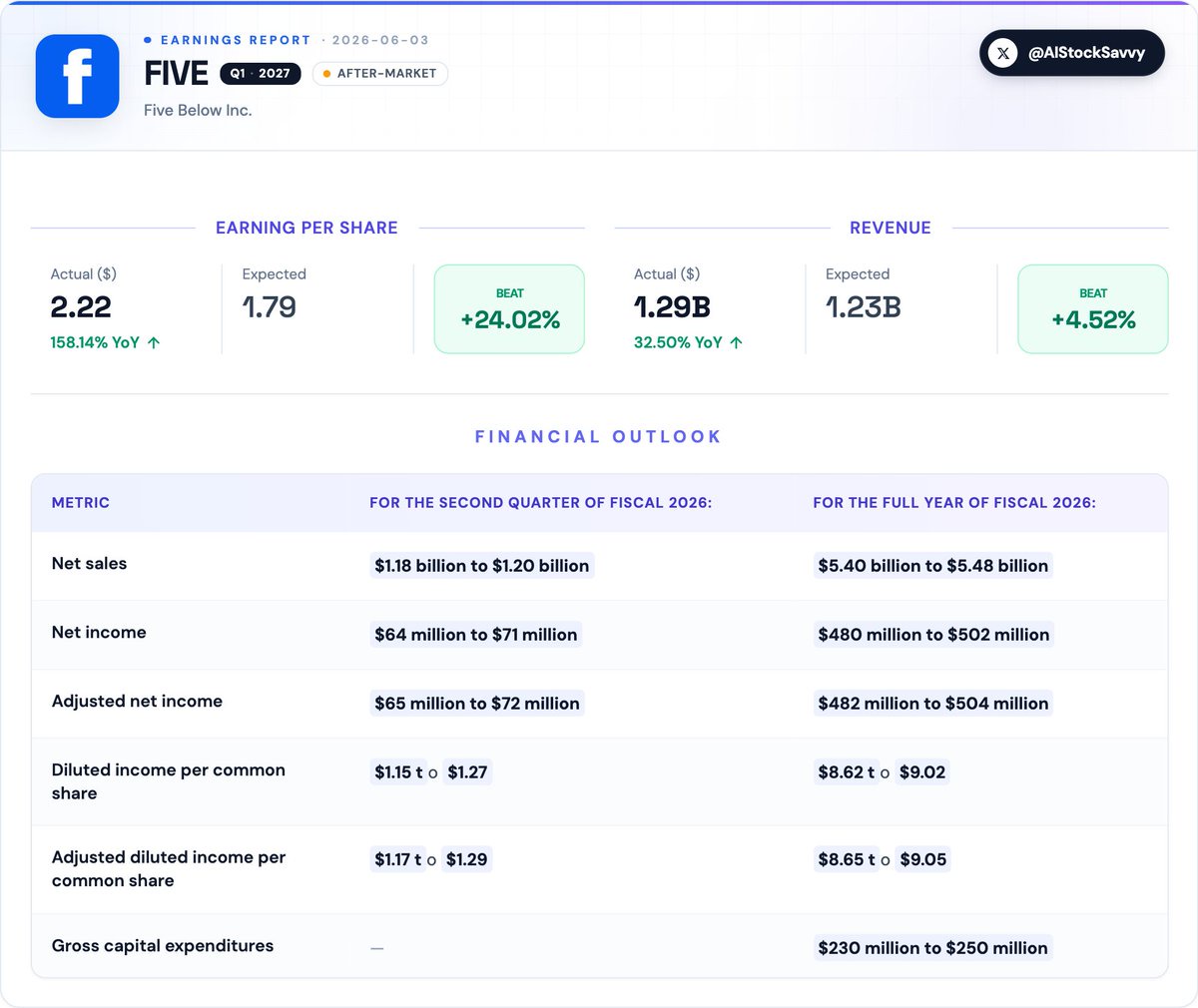Click the actual revenue value 1.29B

tap(672, 307)
